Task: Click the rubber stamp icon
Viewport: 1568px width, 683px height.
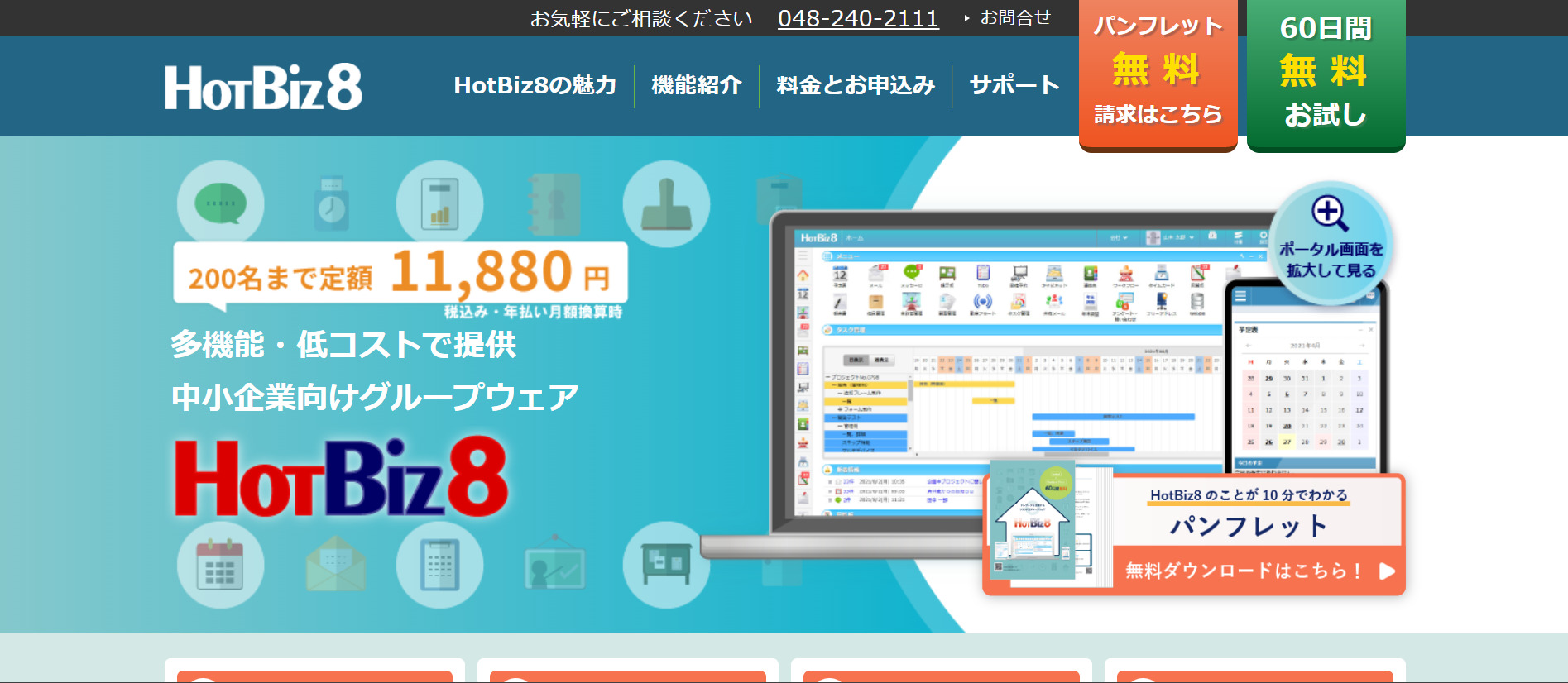Action: 666,203
